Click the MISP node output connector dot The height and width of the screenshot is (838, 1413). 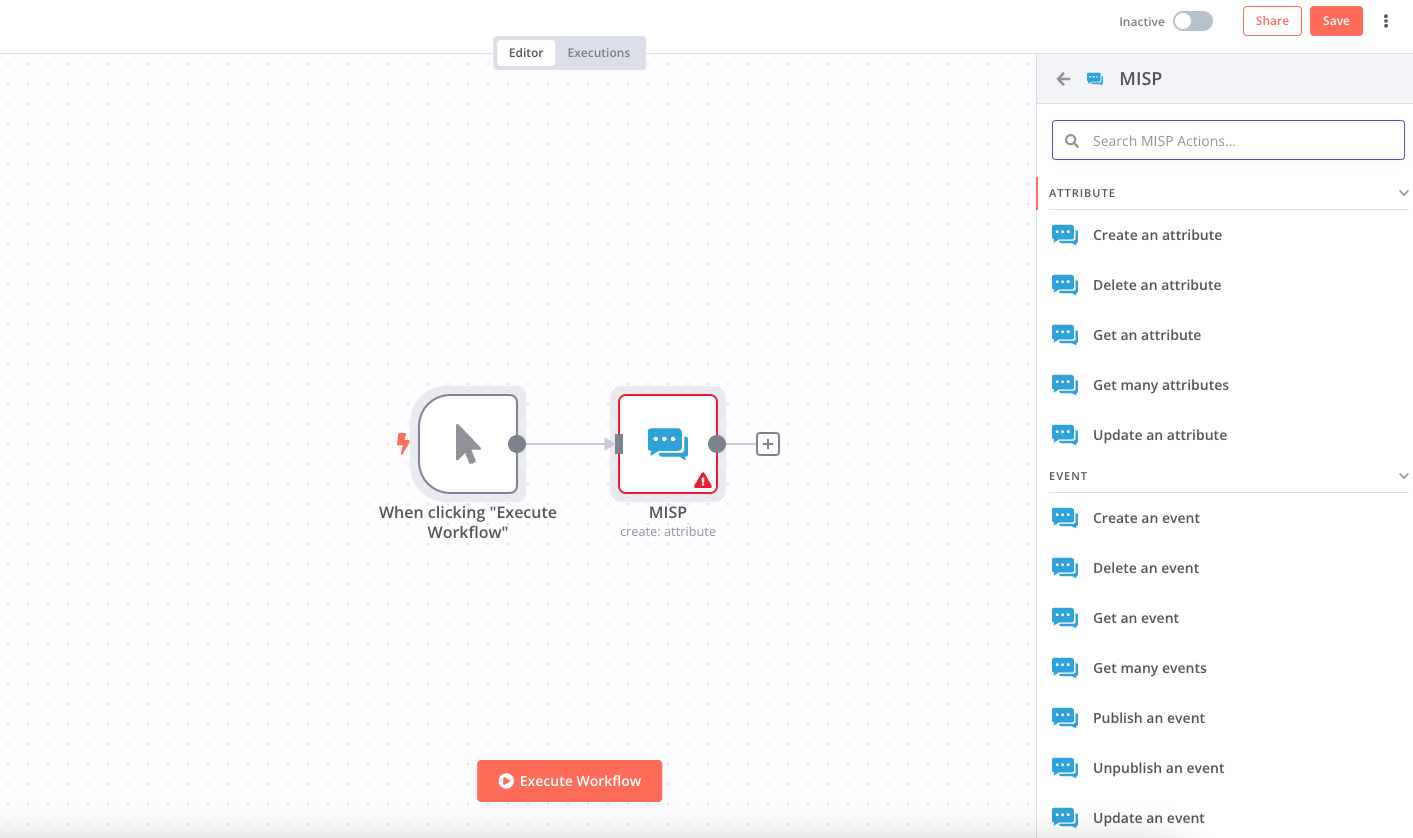pyautogui.click(x=716, y=444)
